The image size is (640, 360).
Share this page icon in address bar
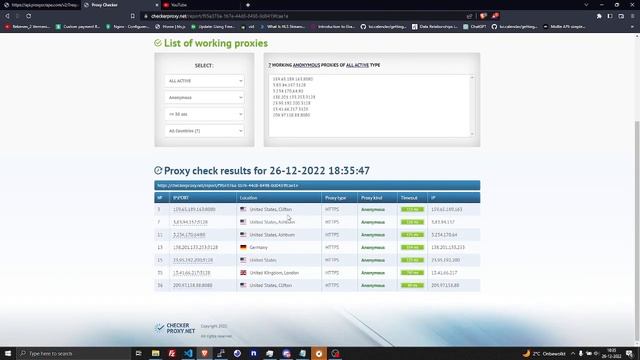[x=469, y=16]
